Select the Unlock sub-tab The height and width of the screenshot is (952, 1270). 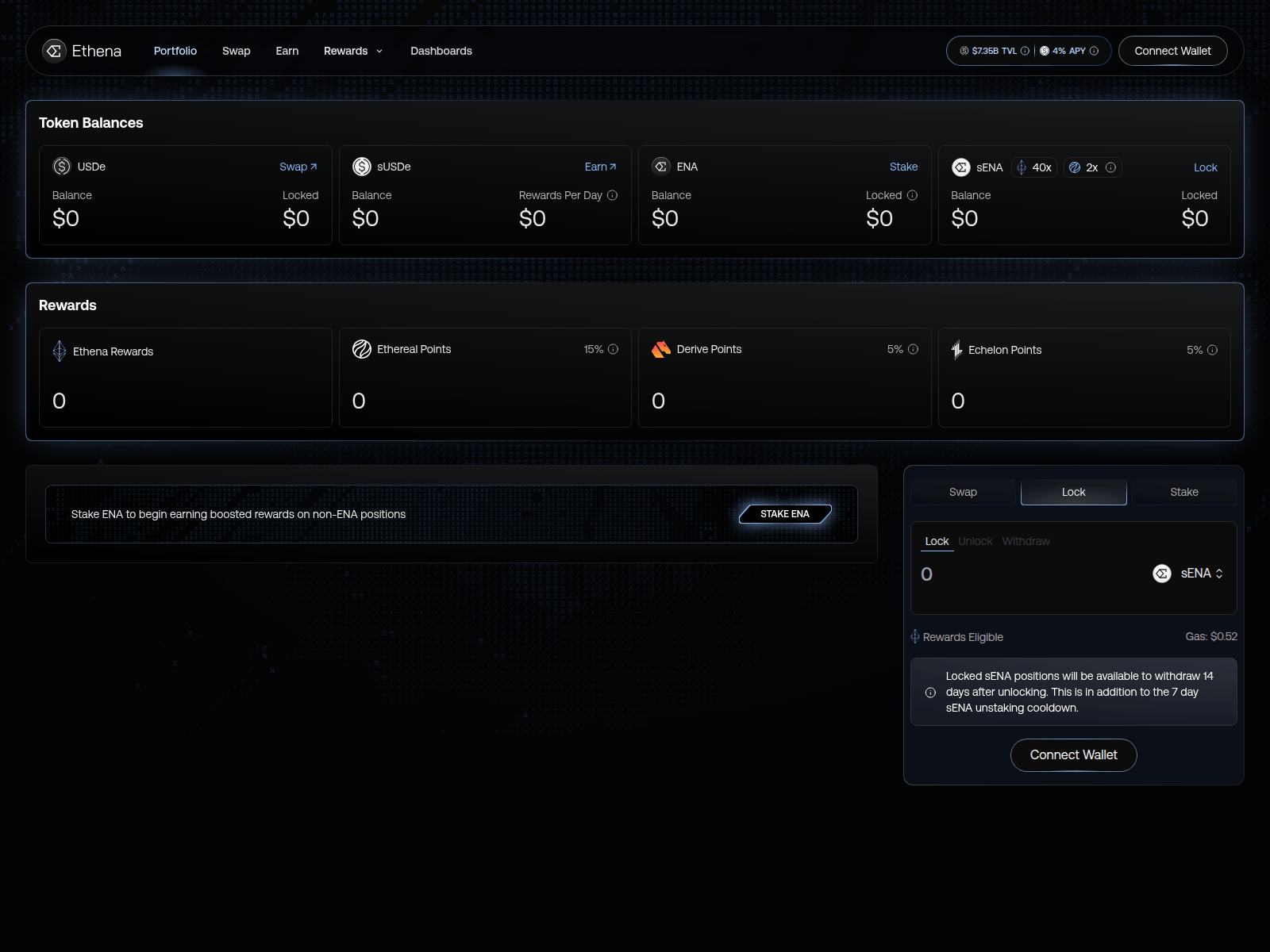point(976,541)
